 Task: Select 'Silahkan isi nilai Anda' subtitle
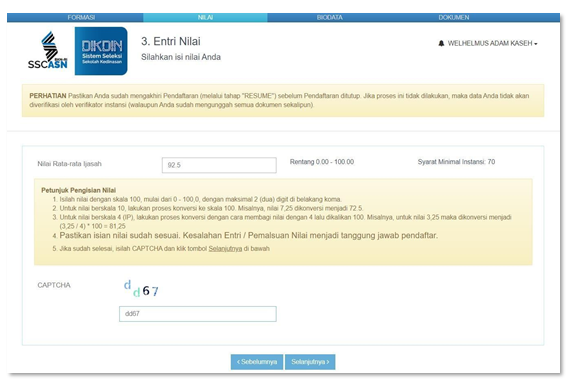[x=181, y=57]
